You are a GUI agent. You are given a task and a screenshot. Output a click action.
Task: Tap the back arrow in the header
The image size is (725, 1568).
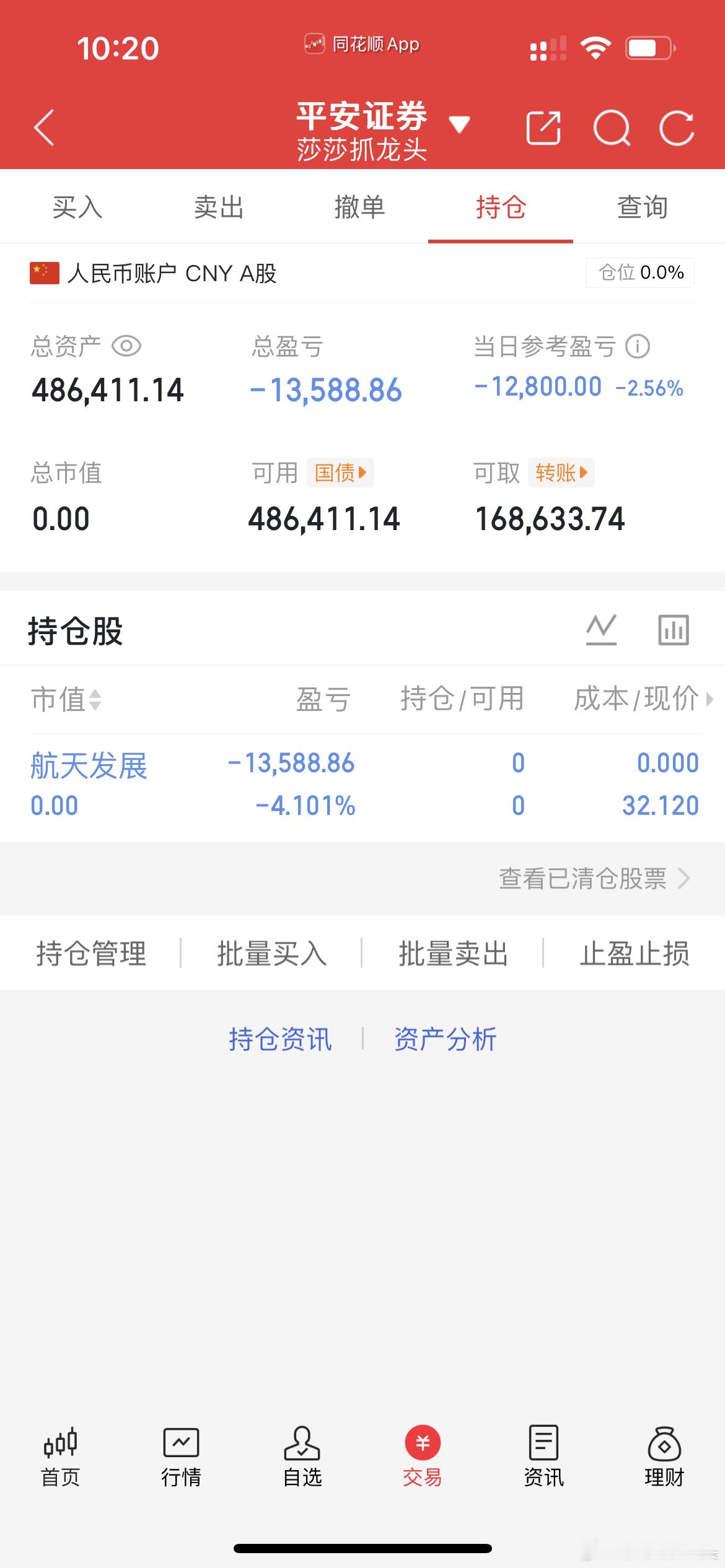(44, 128)
